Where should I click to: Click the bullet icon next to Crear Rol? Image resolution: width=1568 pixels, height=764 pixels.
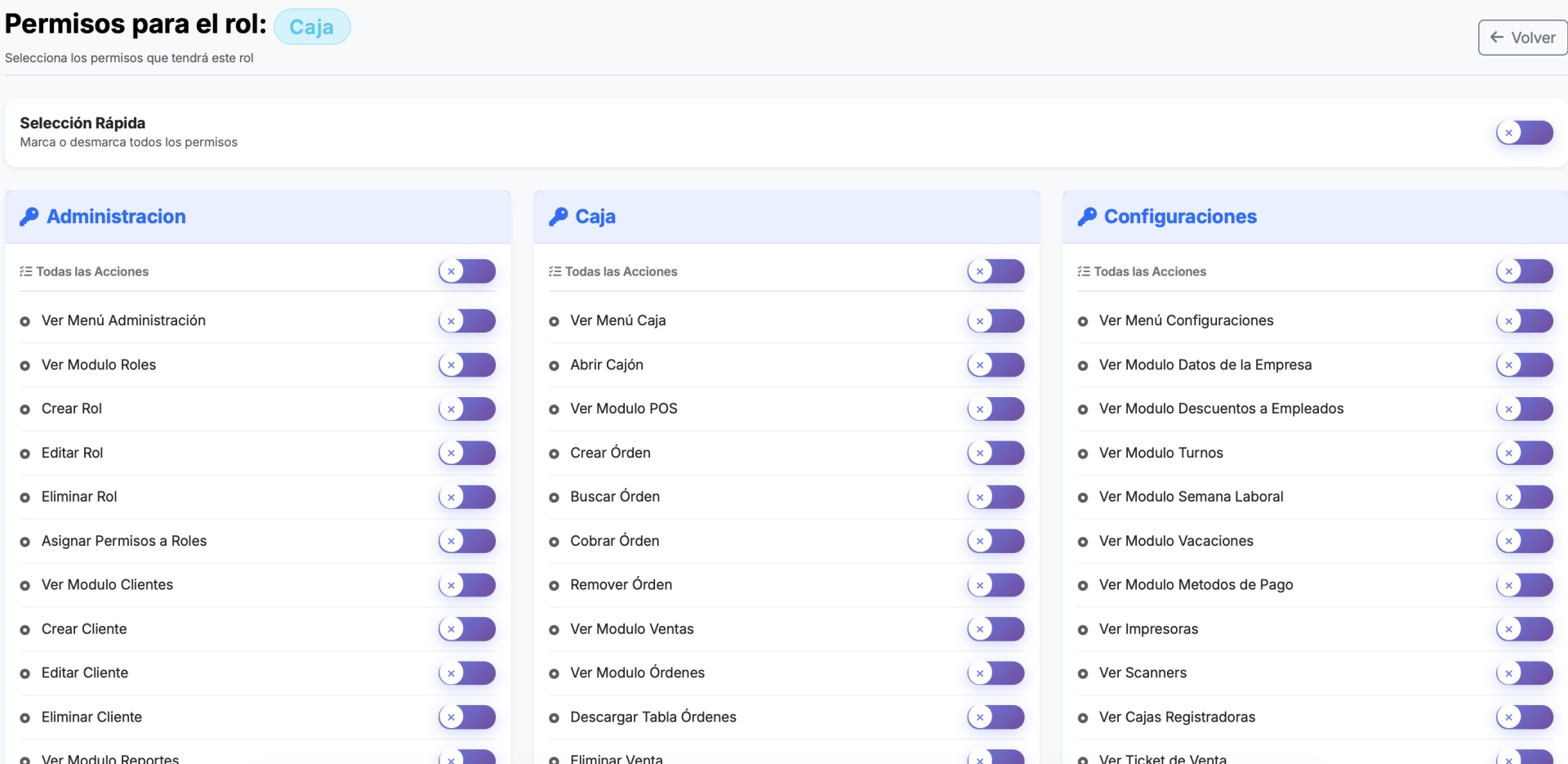tap(25, 409)
